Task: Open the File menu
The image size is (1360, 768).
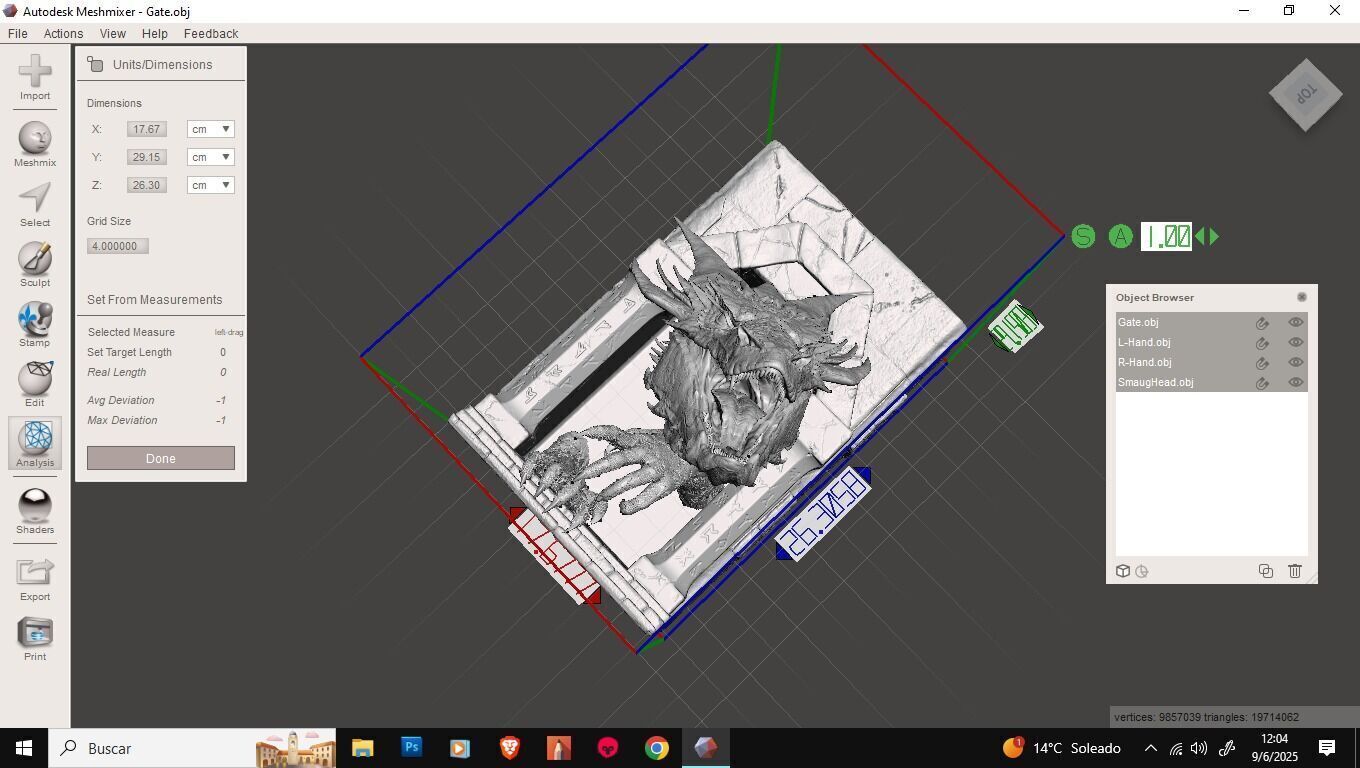Action: (18, 33)
